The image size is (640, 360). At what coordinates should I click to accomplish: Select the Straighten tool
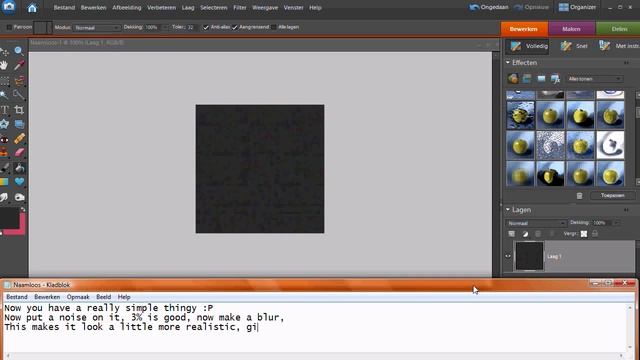tap(19, 124)
